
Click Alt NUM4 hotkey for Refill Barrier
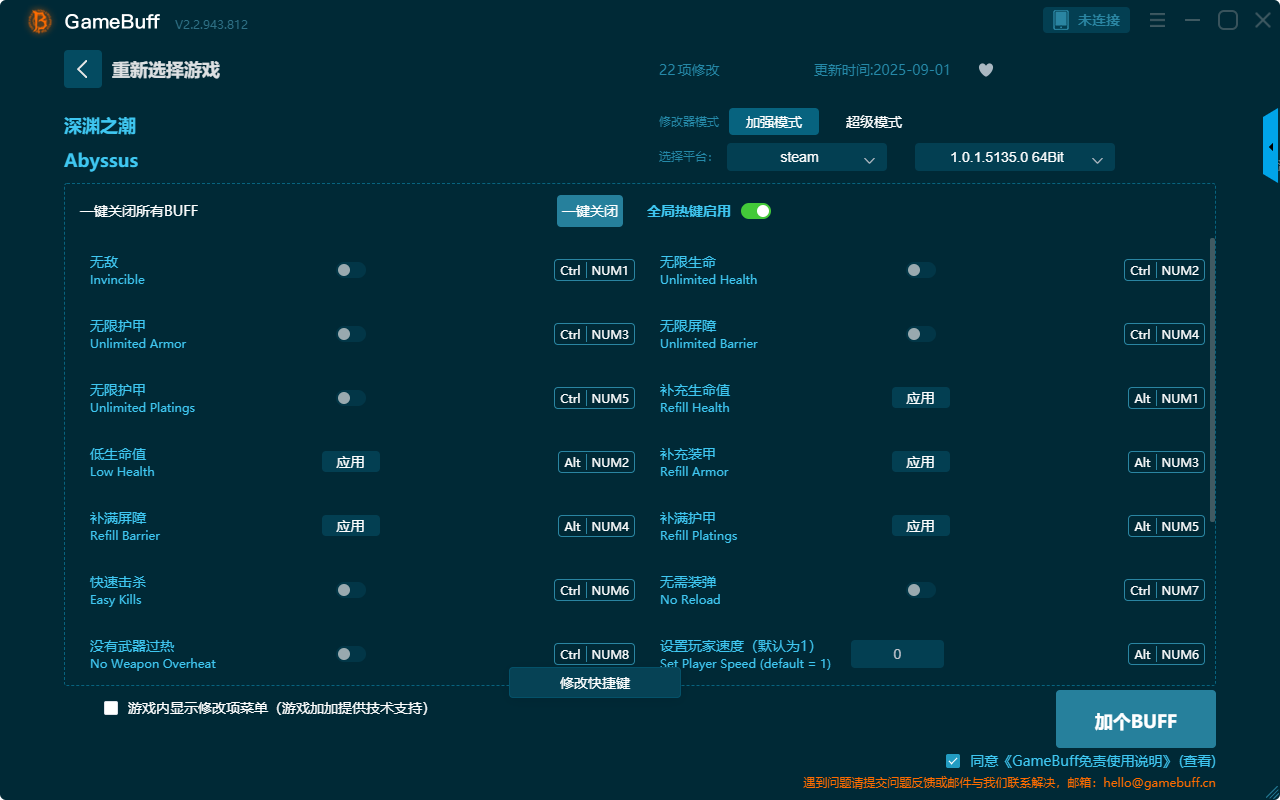point(597,526)
